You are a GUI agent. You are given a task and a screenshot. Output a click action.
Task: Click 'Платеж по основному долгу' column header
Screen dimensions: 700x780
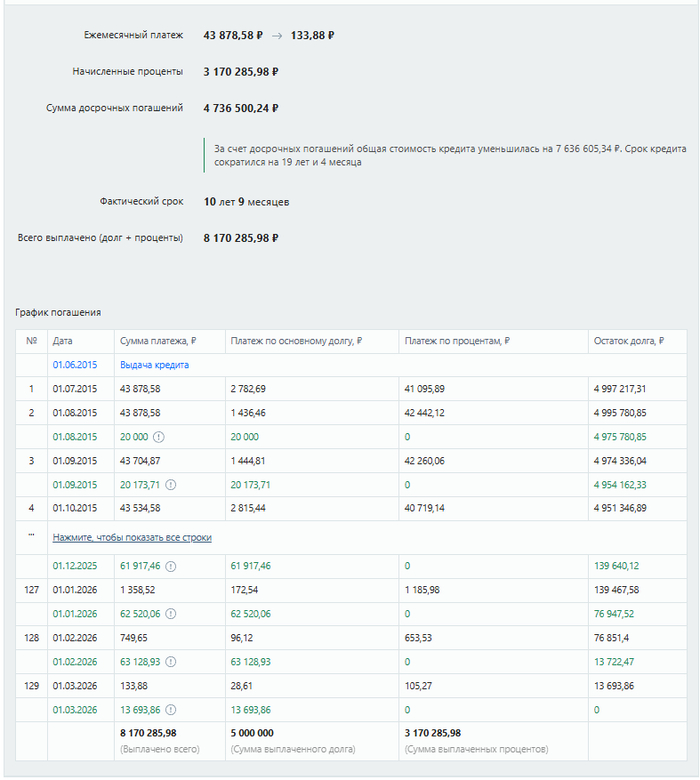(x=296, y=341)
